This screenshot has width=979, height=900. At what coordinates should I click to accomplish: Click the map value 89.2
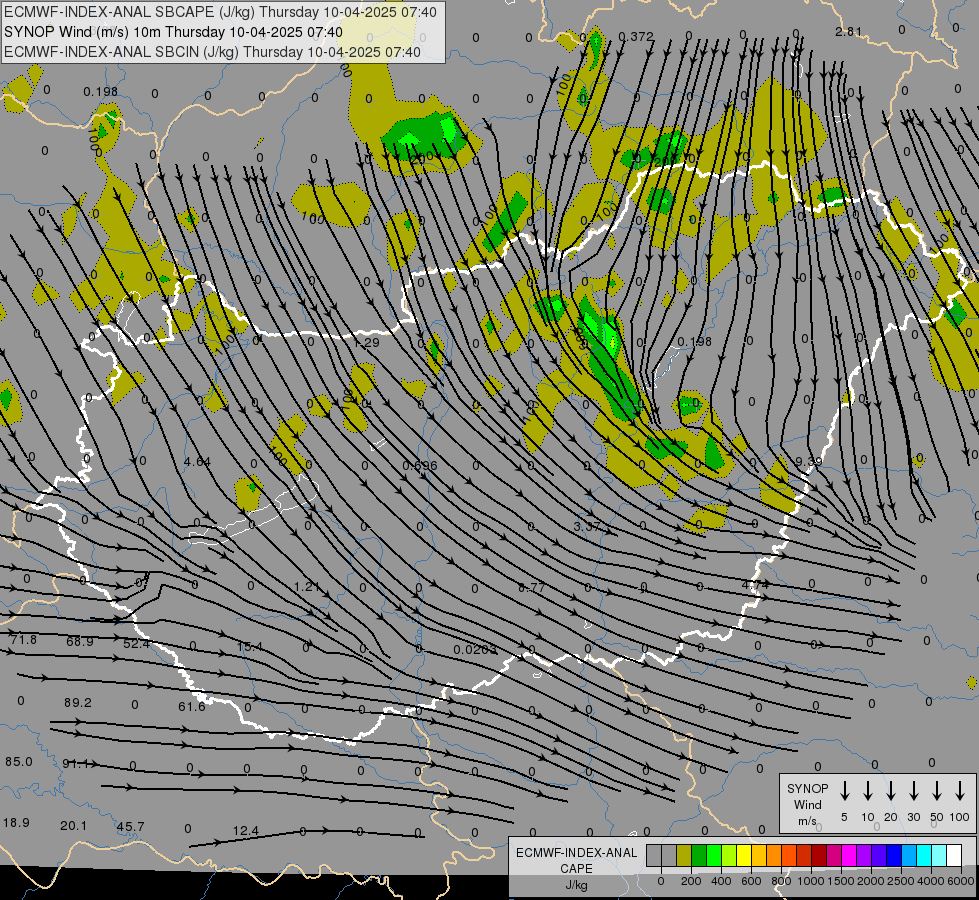click(78, 703)
